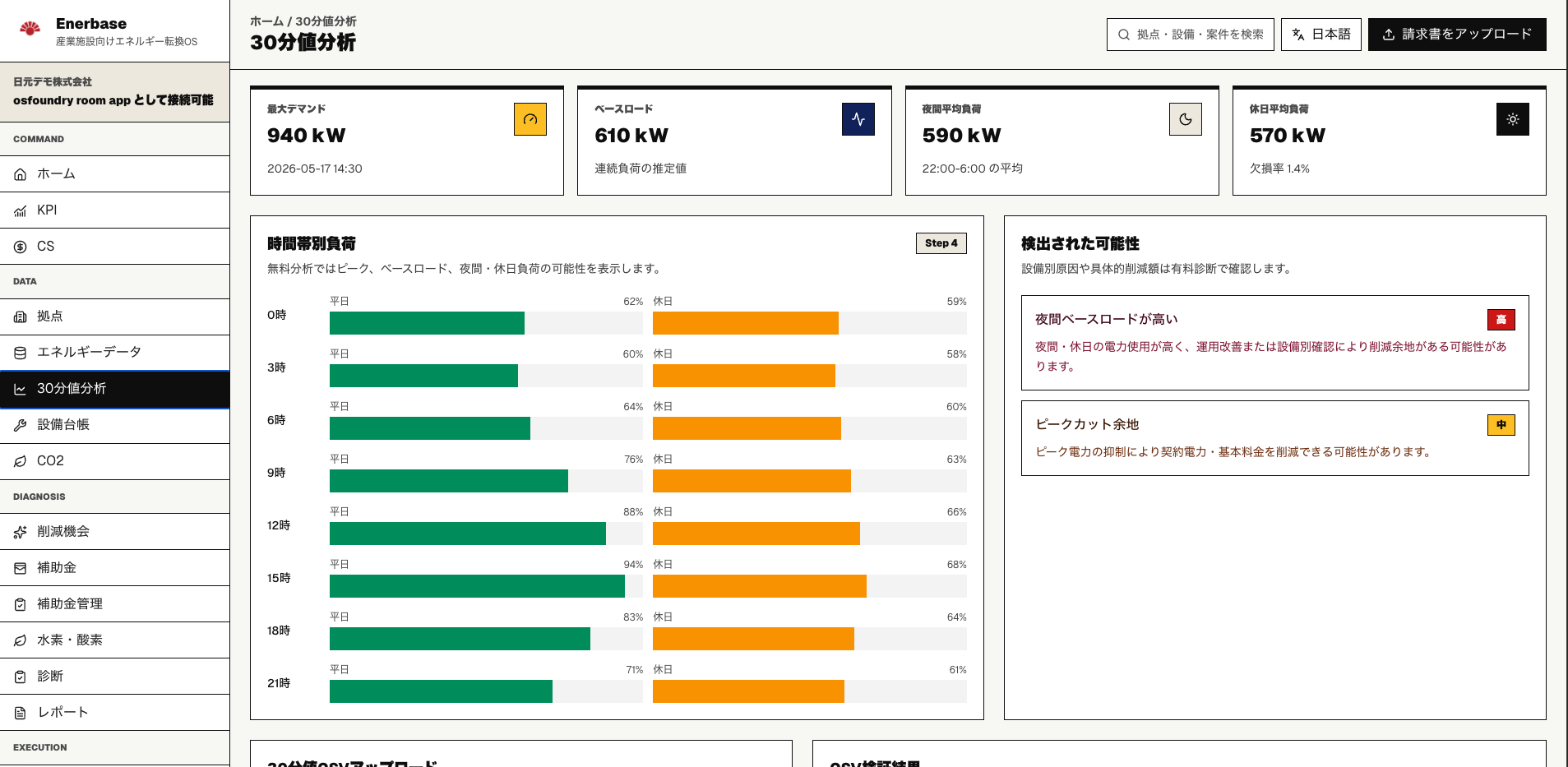Switch language with the 日本語 button
Viewport: 1568px width, 767px height.
1321,35
